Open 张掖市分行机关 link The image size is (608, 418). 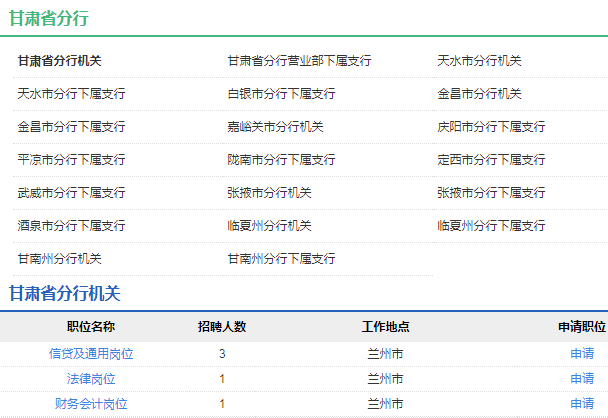coord(269,193)
